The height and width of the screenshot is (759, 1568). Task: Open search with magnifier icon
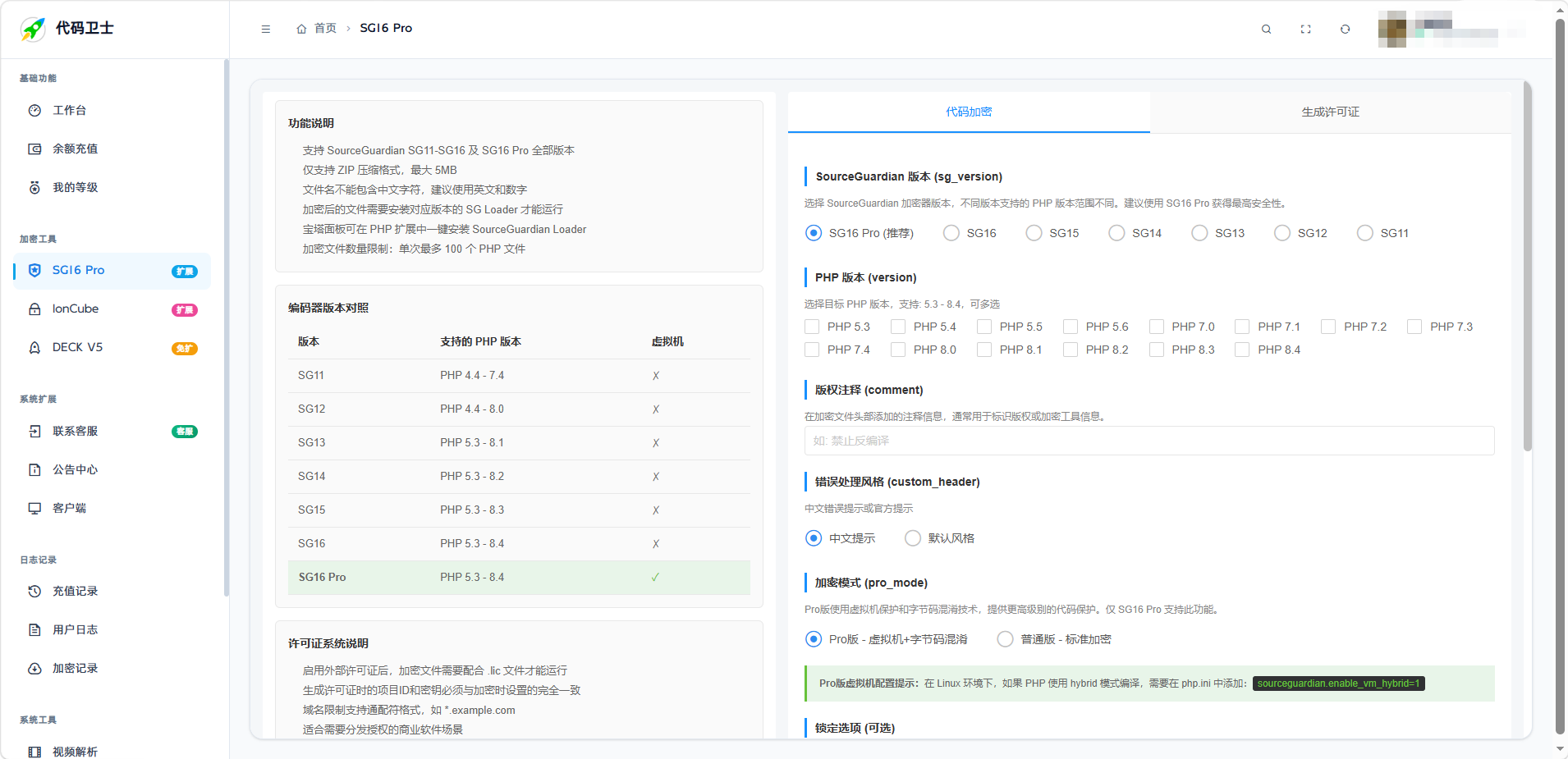(1267, 29)
